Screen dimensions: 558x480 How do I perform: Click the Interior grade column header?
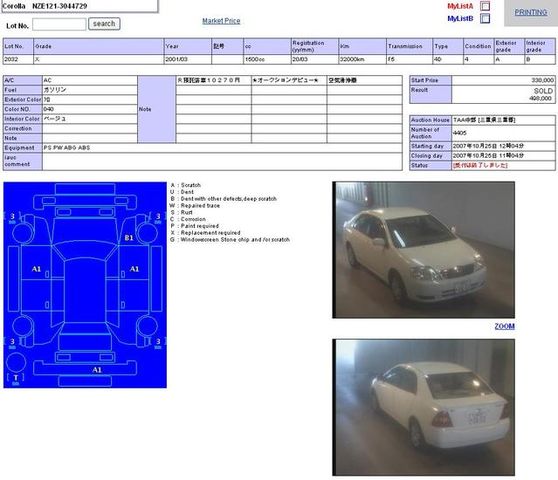(540, 46)
